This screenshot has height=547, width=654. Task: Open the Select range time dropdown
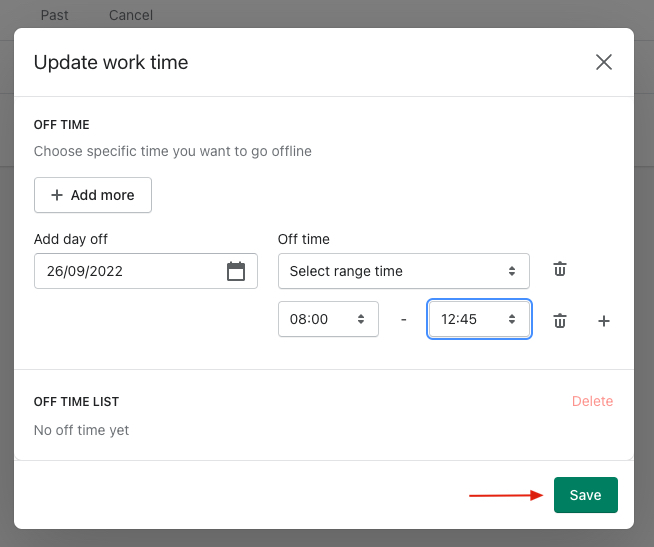tap(403, 271)
